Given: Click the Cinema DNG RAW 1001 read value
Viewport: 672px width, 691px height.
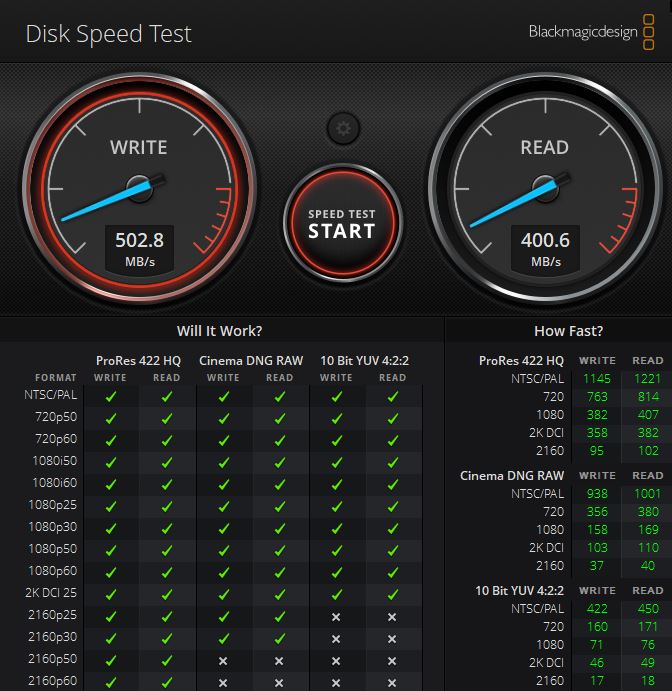Looking at the screenshot, I should (x=647, y=494).
